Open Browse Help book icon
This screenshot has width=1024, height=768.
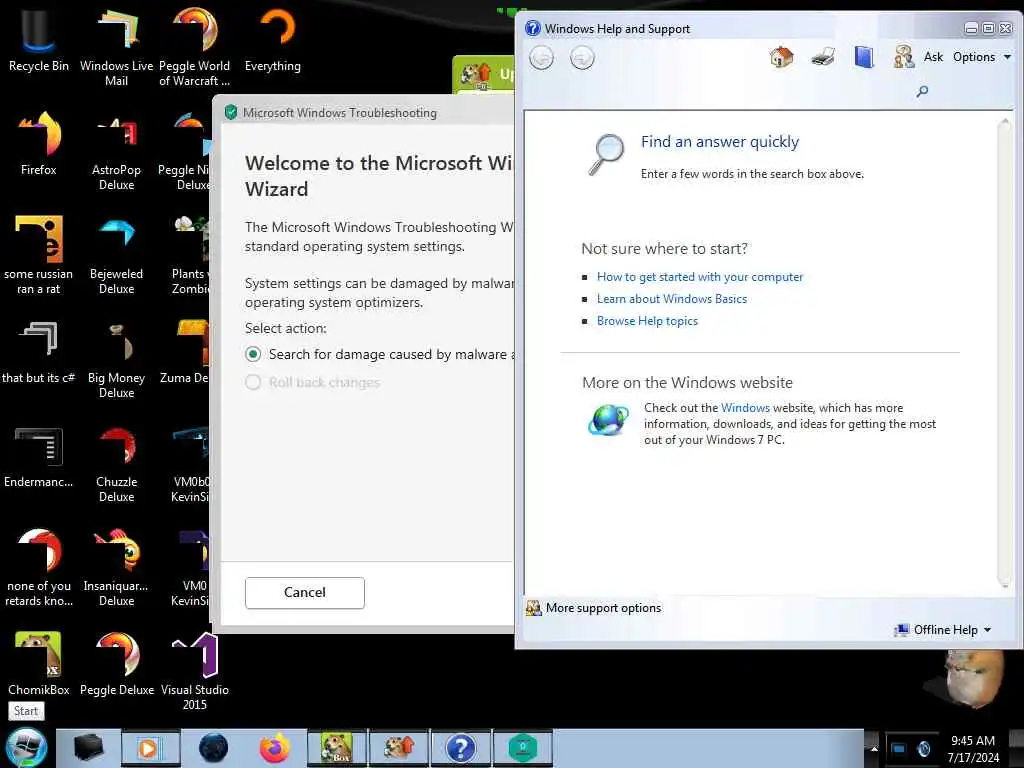863,57
